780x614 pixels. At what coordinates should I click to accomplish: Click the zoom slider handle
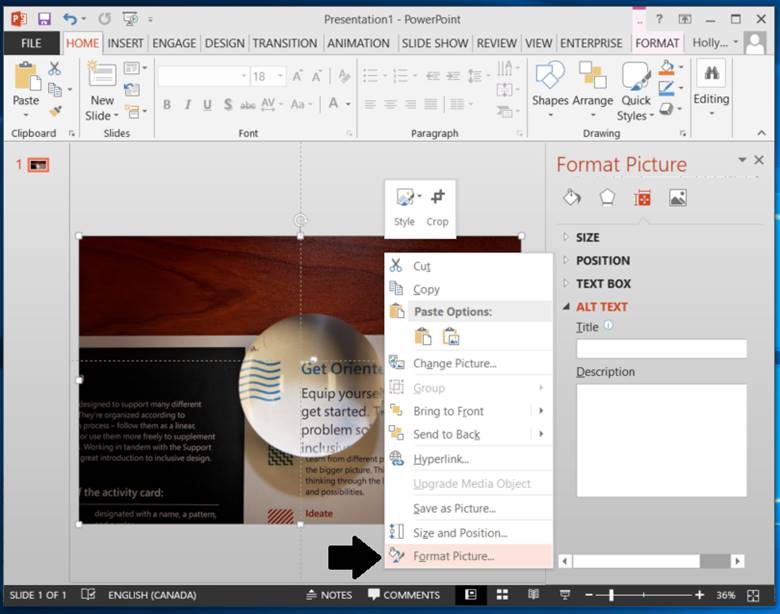[x=611, y=595]
